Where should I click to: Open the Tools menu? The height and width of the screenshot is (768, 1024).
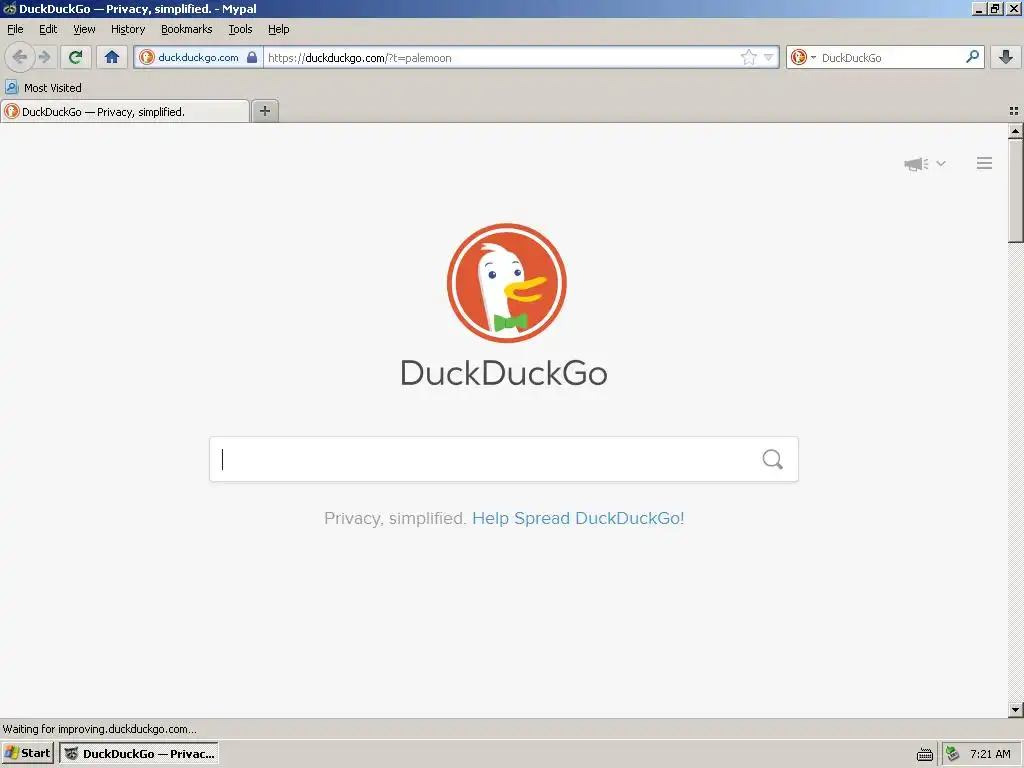tap(240, 29)
